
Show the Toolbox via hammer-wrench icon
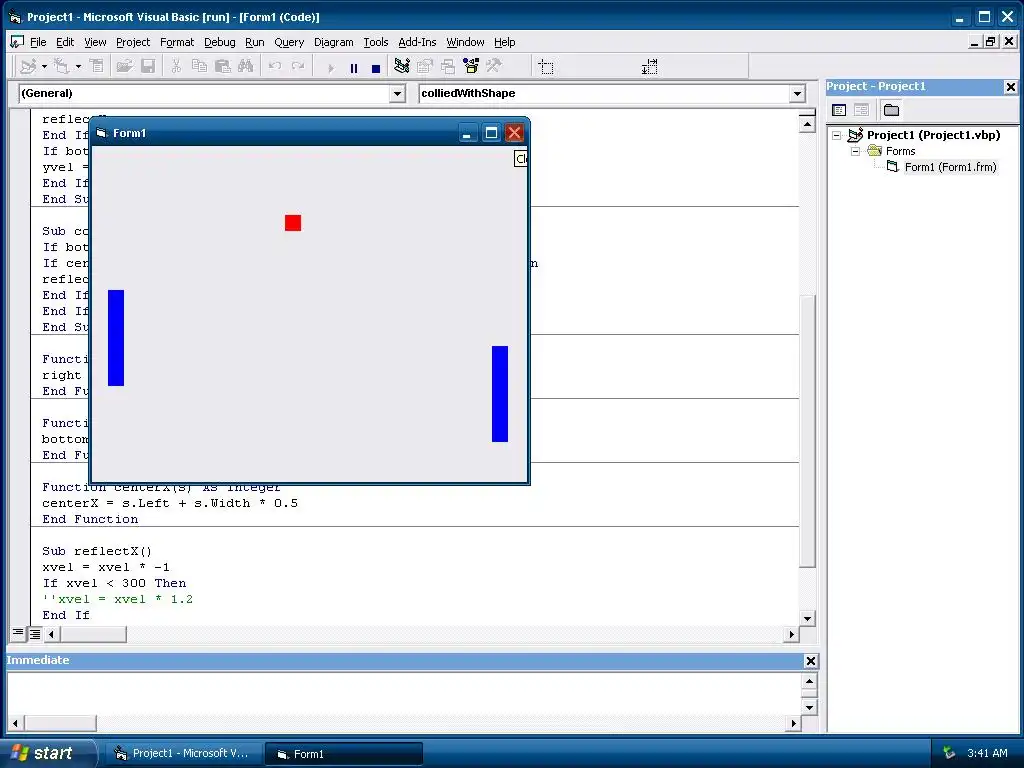494,66
